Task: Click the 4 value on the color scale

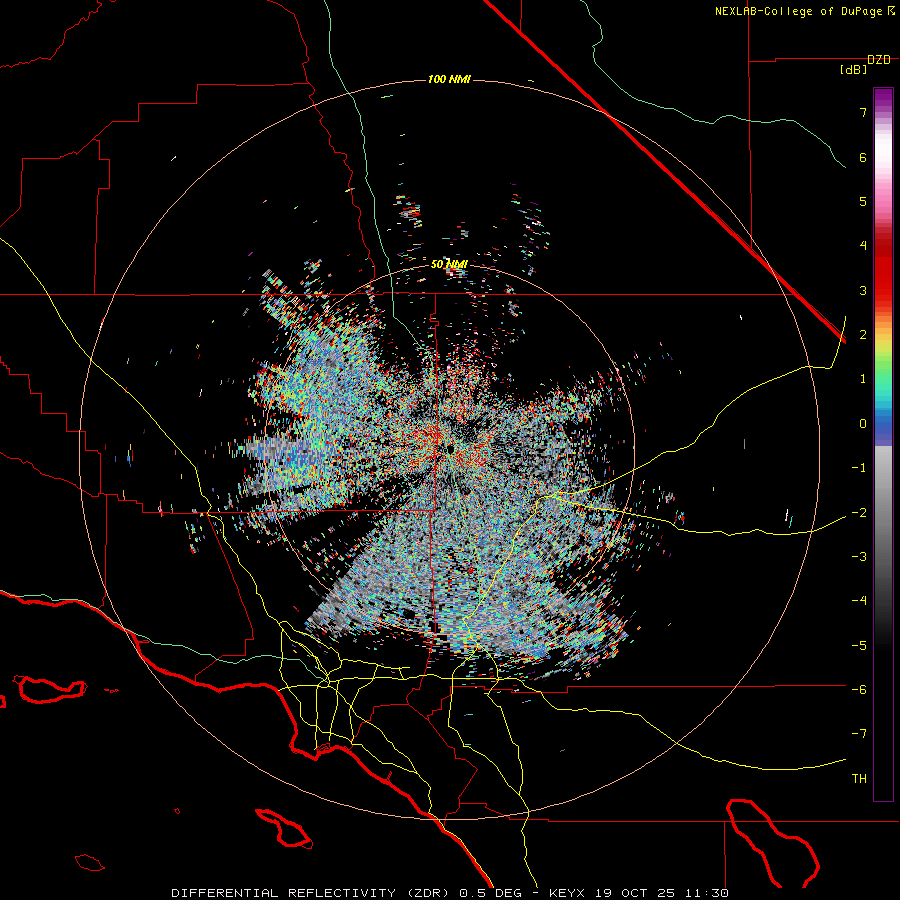Action: coord(863,246)
